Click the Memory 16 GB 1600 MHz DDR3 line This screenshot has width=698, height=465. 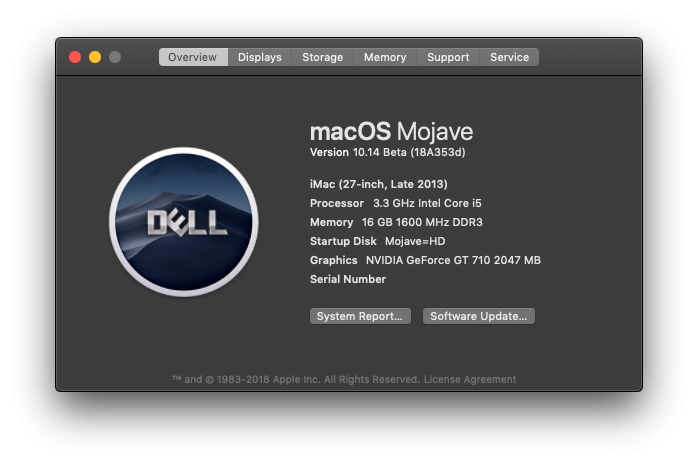tap(396, 222)
